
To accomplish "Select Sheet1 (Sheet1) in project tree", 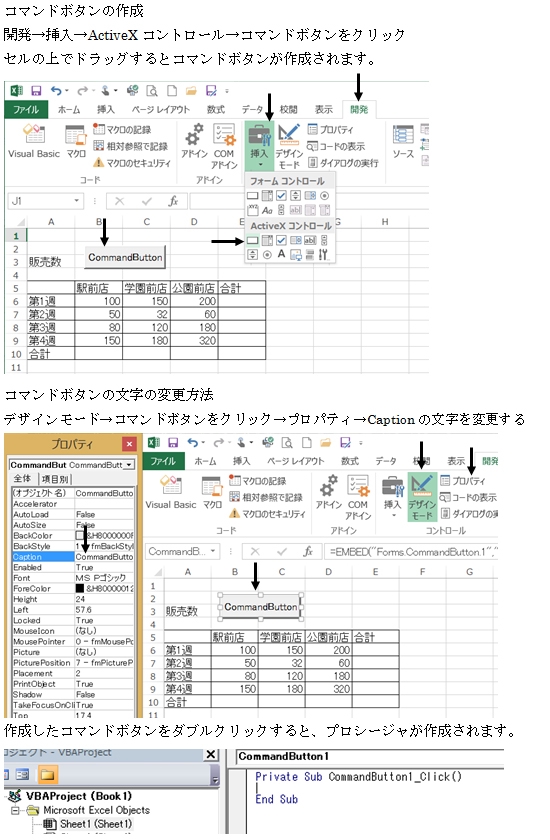I will (x=95, y=824).
